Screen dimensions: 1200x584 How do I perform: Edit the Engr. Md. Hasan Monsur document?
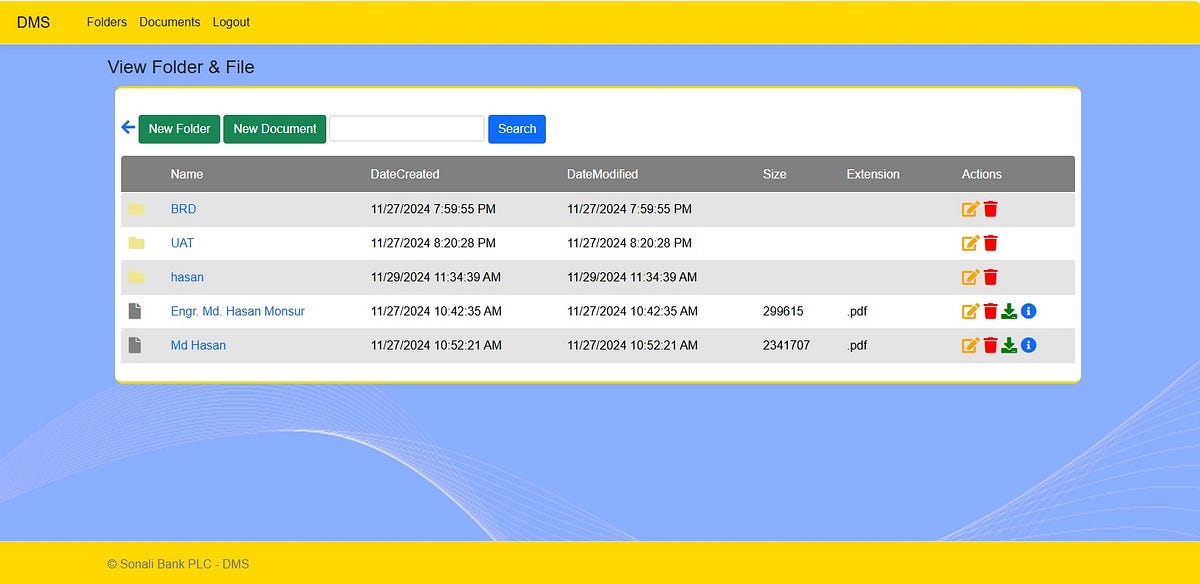point(970,311)
